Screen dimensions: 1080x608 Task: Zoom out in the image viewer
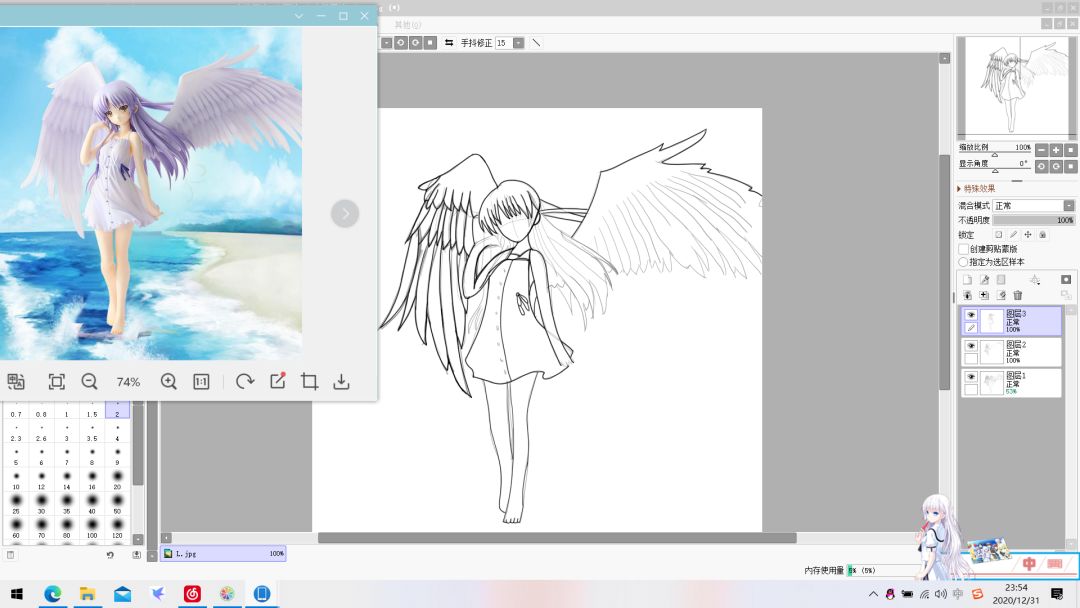[x=89, y=381]
